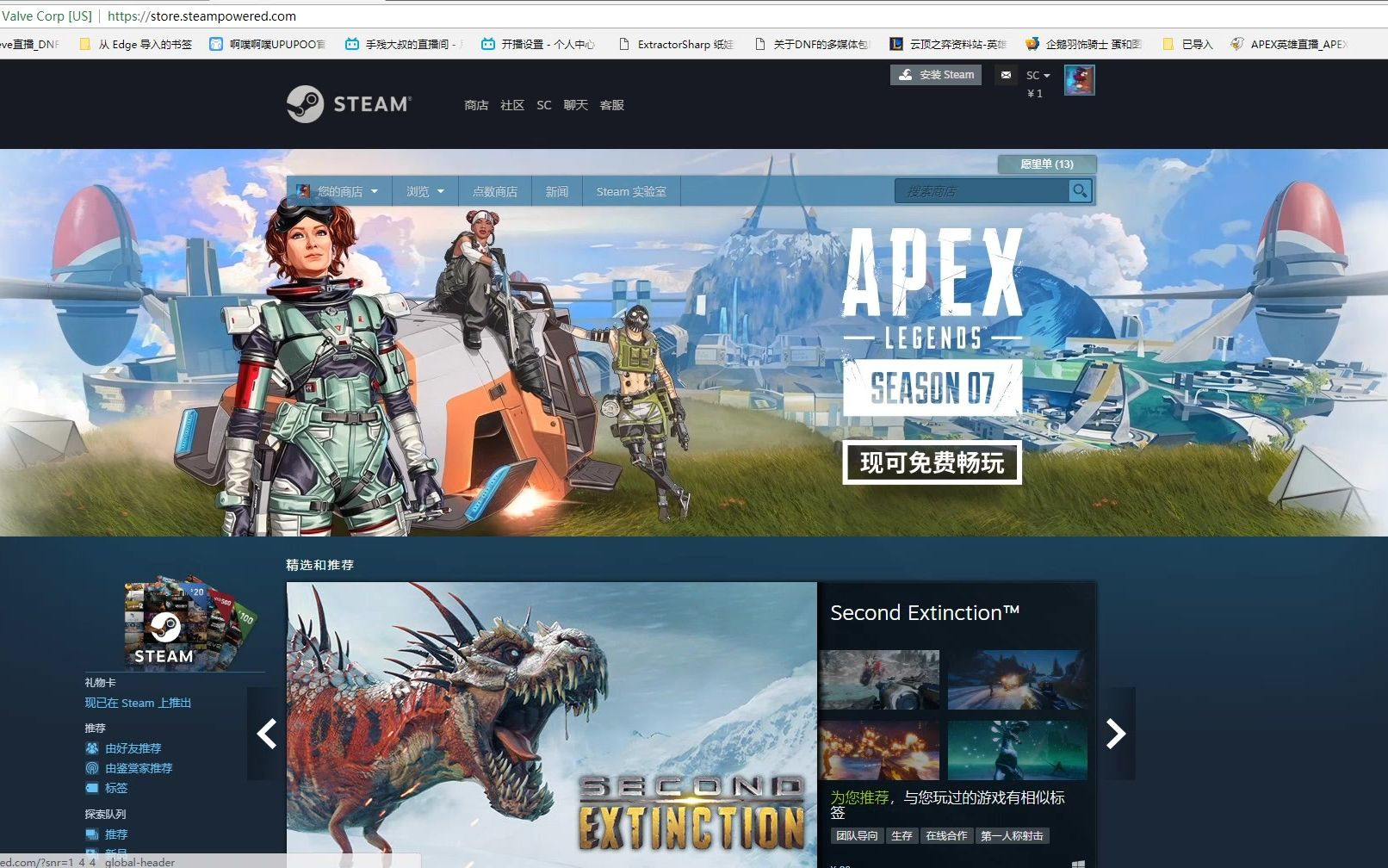Click the 精选和推荐 section heading

click(x=320, y=565)
